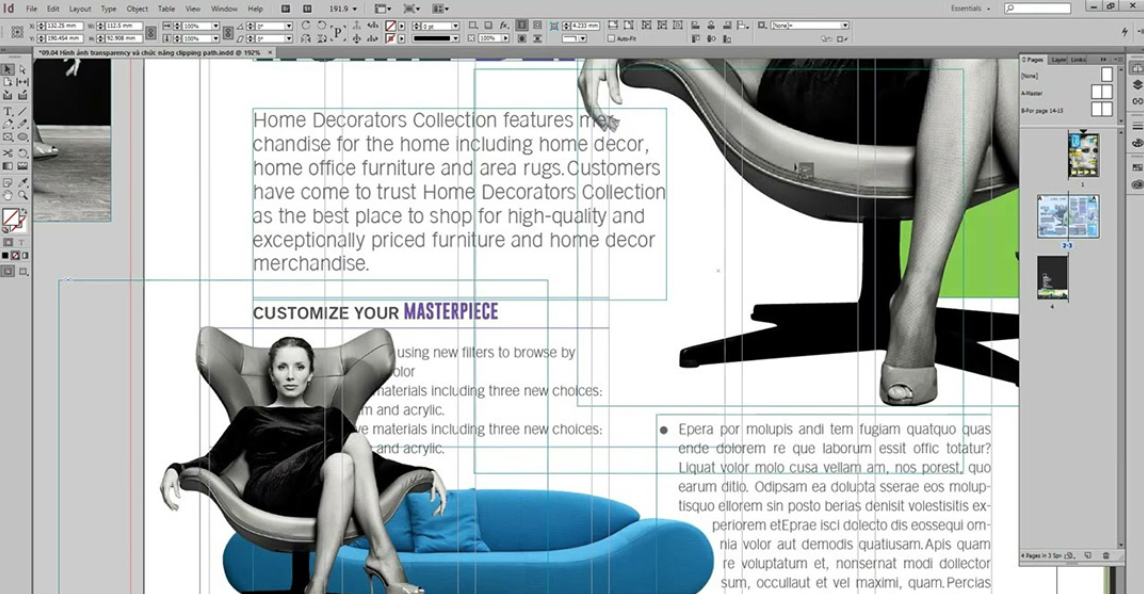Open the zoom level 191.9 dropdown
This screenshot has width=1144, height=594.
click(x=355, y=9)
